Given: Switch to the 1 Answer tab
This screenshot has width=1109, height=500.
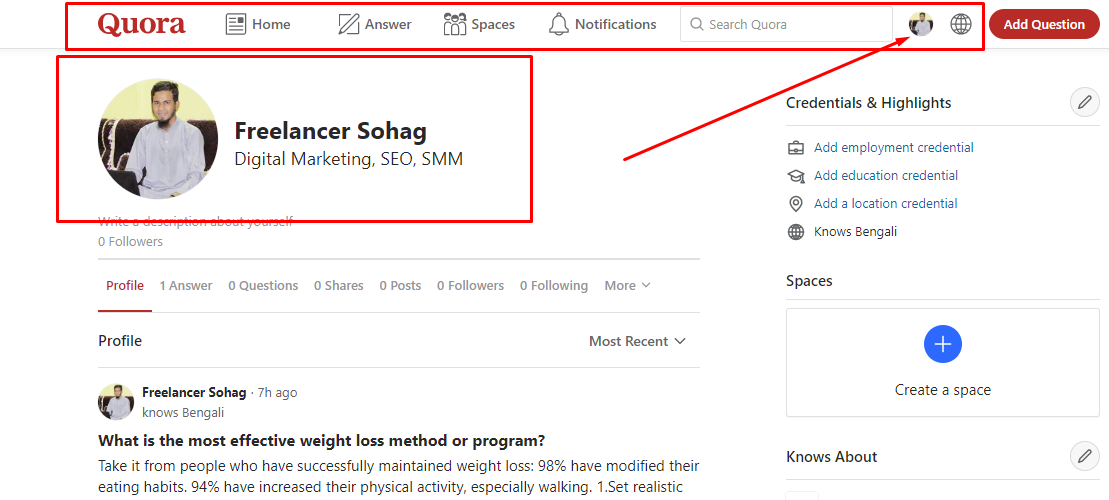Looking at the screenshot, I should pyautogui.click(x=186, y=286).
